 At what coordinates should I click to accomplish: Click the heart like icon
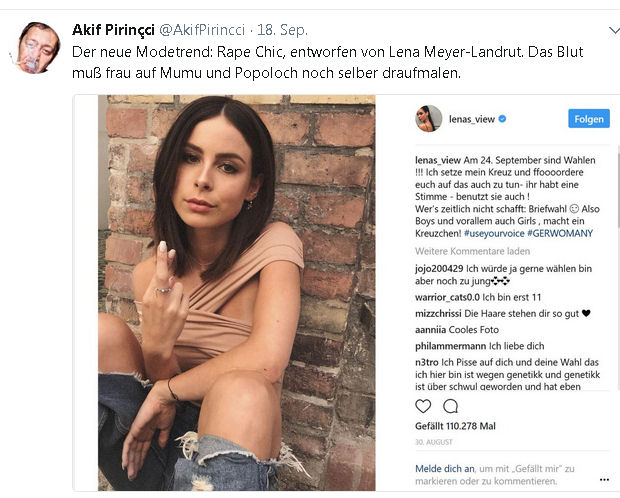pos(423,406)
